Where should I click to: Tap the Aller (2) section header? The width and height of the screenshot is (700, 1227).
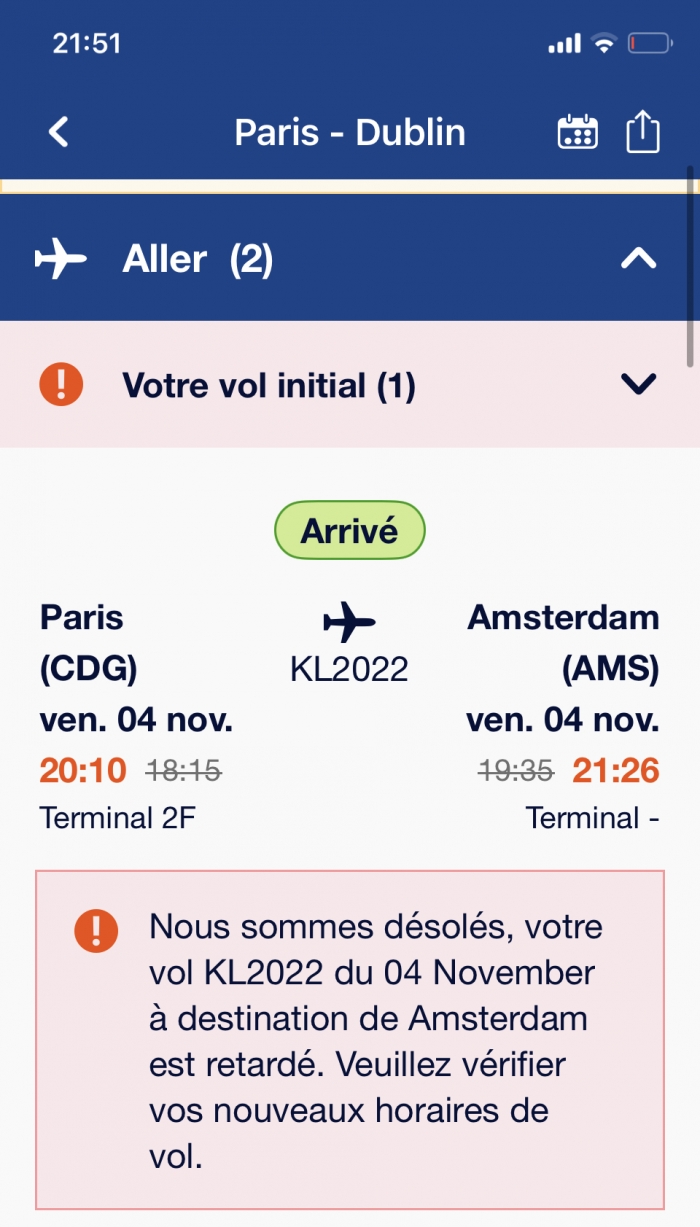350,258
